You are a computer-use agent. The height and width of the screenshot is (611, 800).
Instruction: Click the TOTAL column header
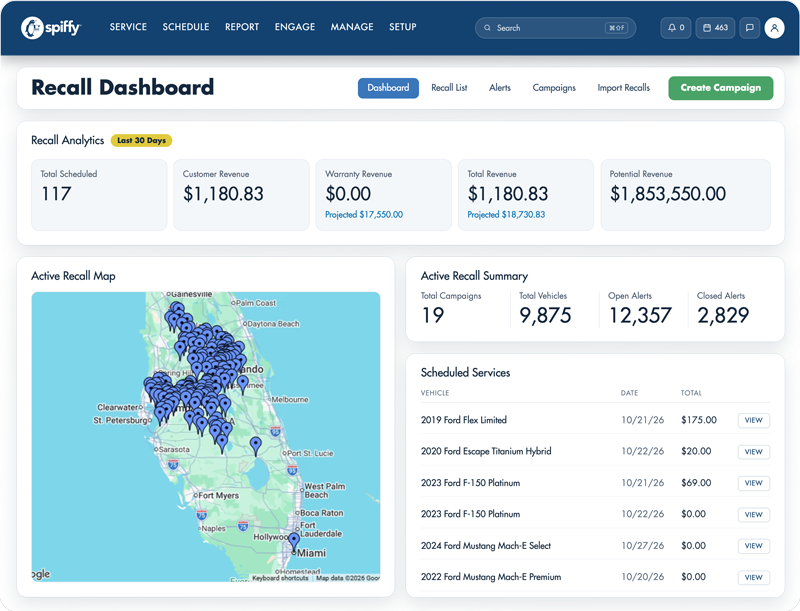[691, 393]
